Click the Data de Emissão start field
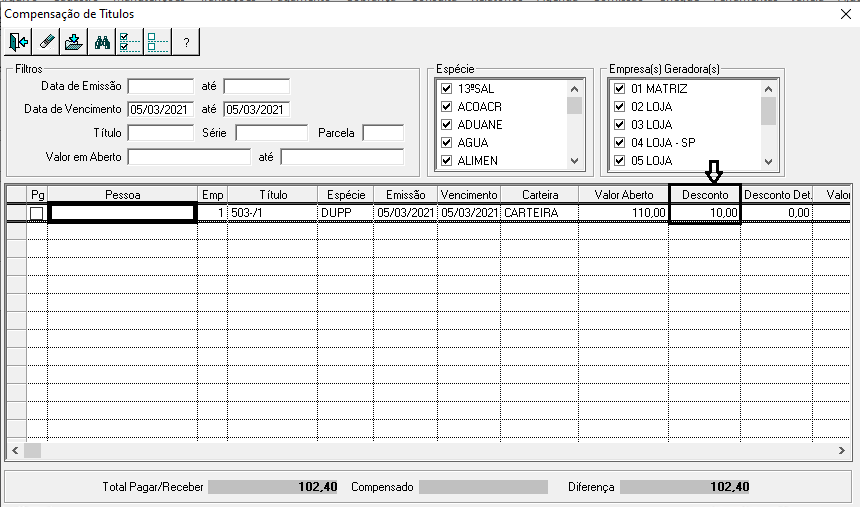This screenshot has width=860, height=507. tap(161, 86)
